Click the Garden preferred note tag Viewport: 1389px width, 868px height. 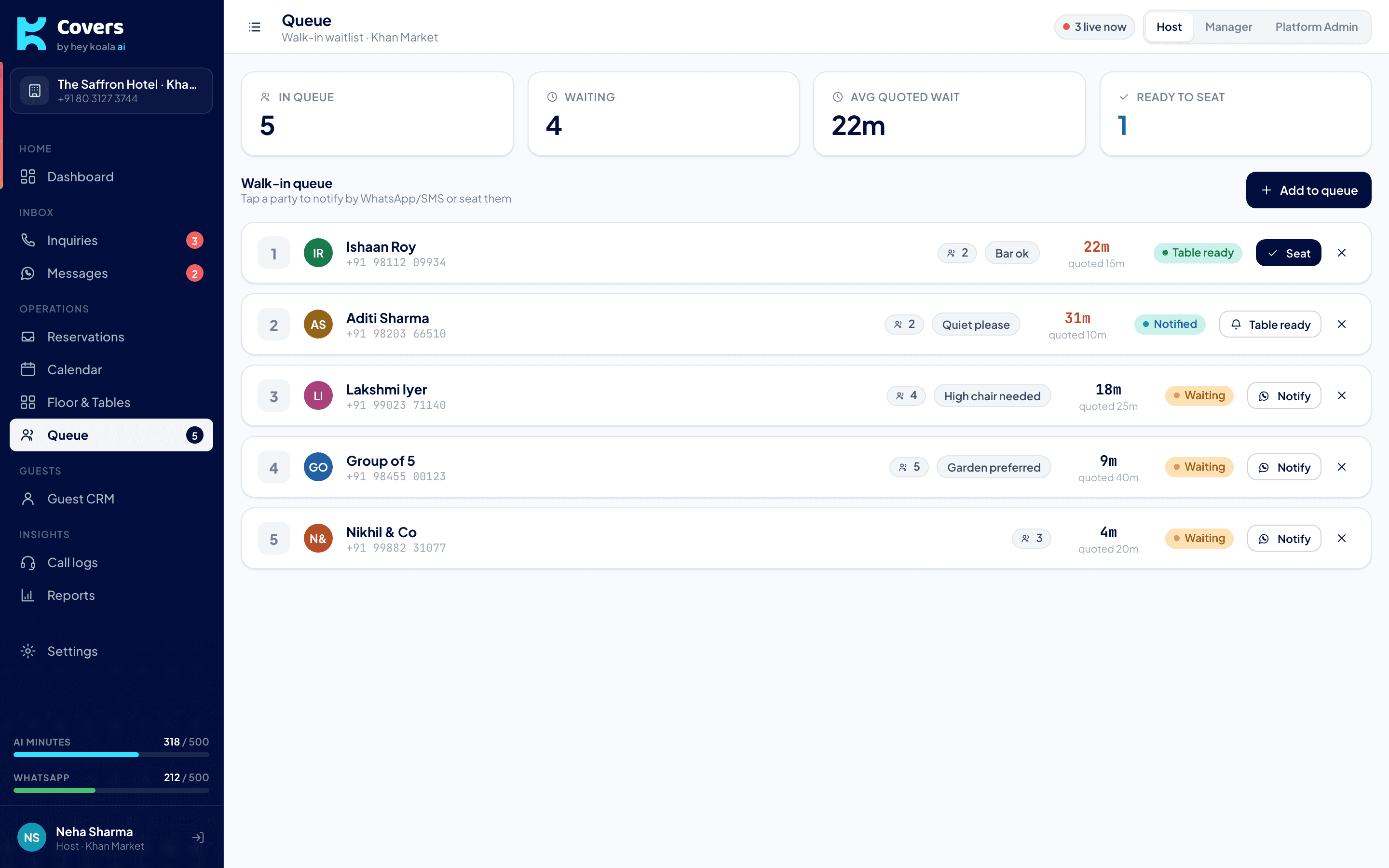tap(994, 467)
